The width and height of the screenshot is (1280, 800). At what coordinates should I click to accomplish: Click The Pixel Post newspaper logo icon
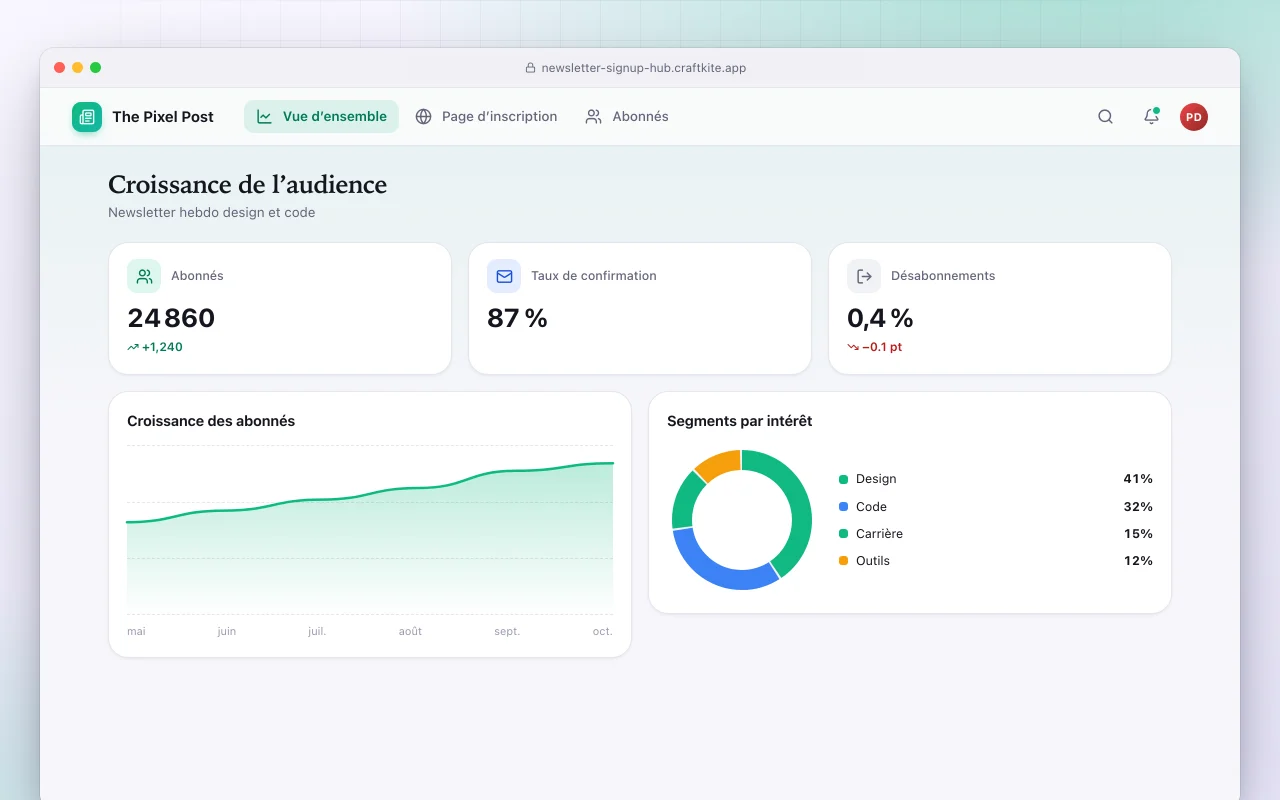87,117
